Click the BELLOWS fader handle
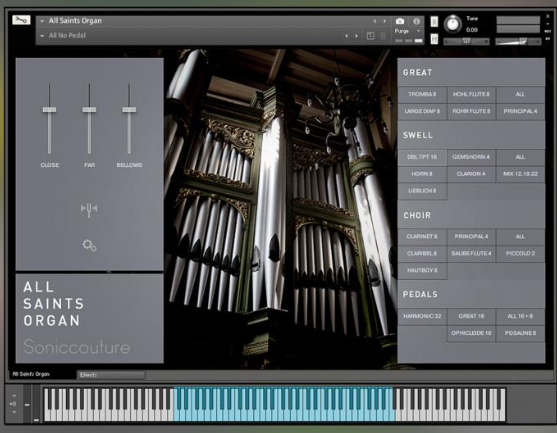The image size is (557, 433). 129,110
